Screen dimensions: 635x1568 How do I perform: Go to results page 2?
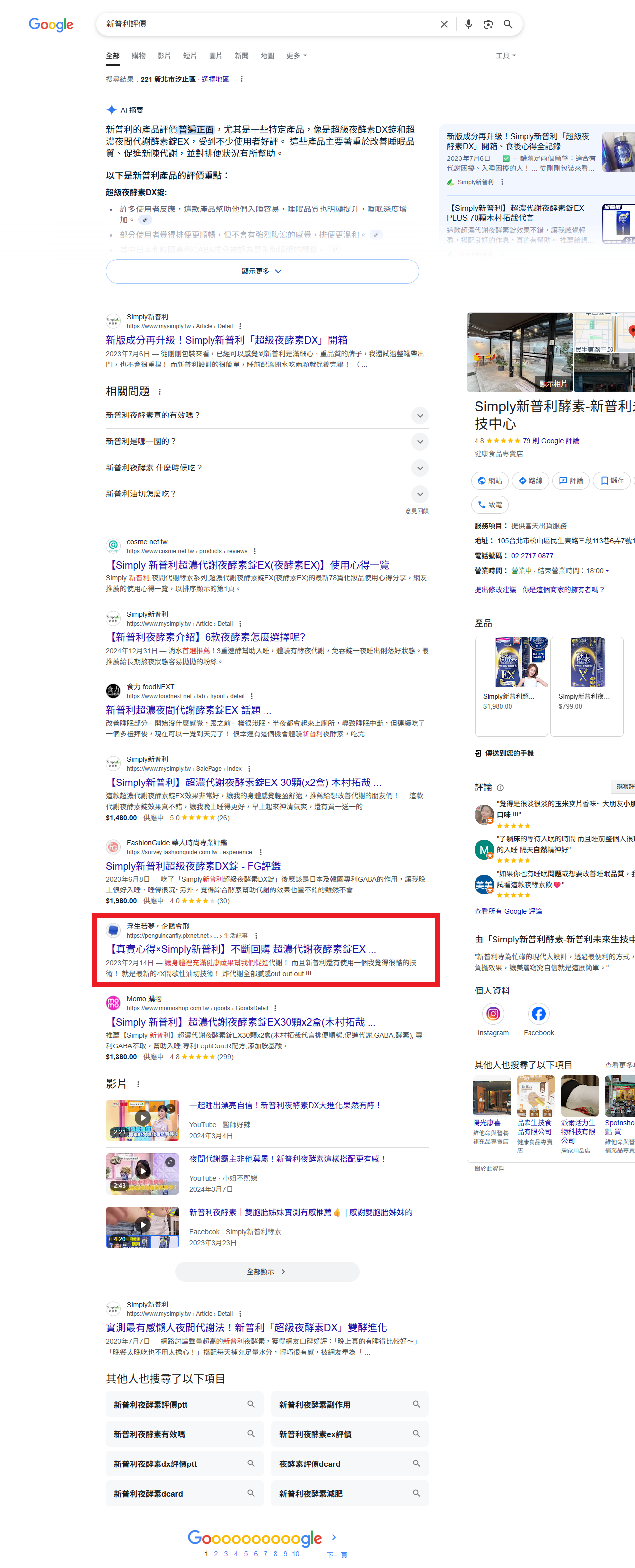coord(216,1554)
